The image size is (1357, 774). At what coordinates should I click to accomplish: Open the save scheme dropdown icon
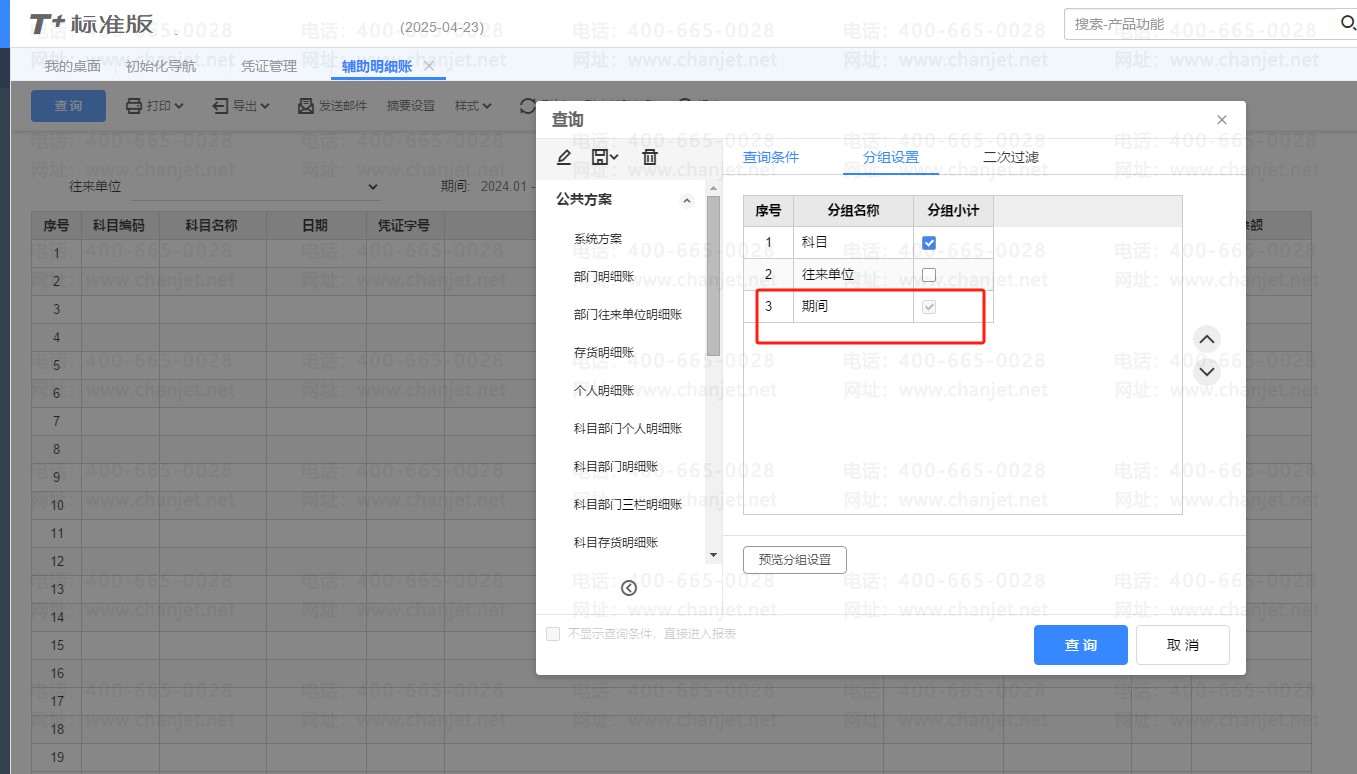click(x=606, y=157)
